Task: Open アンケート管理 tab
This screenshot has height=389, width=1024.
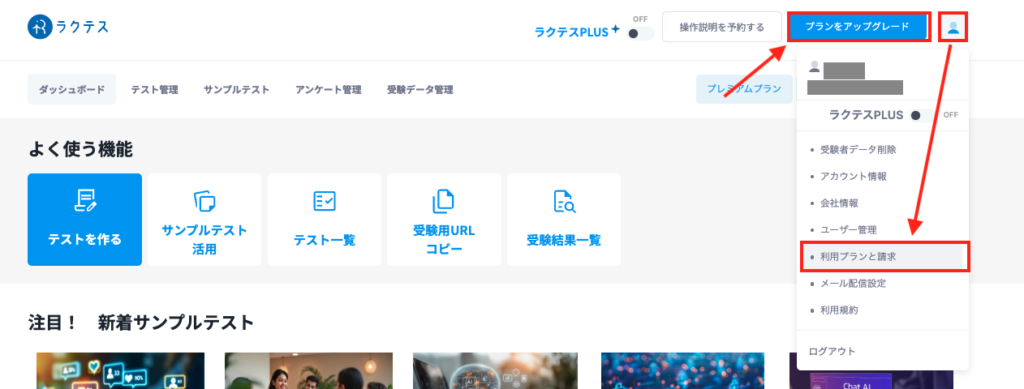Action: [328, 89]
